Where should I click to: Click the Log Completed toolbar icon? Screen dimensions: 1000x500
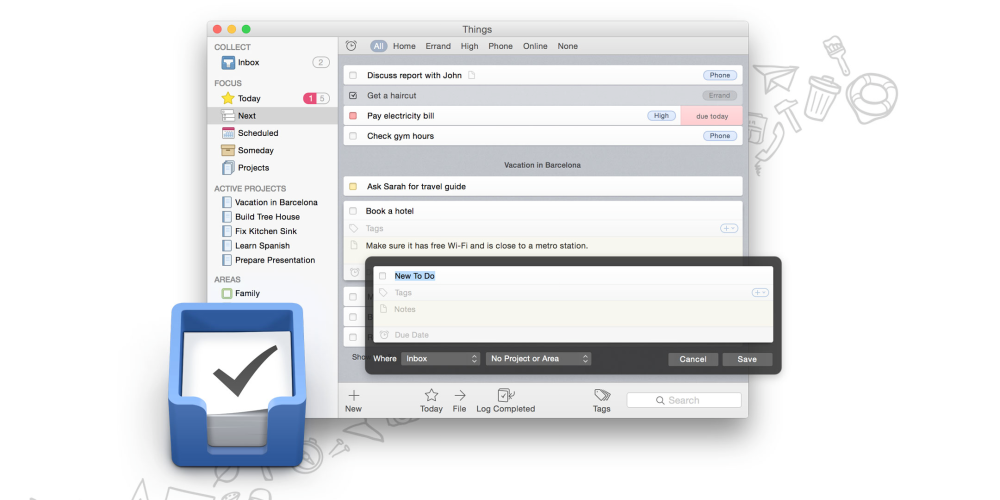[x=505, y=396]
